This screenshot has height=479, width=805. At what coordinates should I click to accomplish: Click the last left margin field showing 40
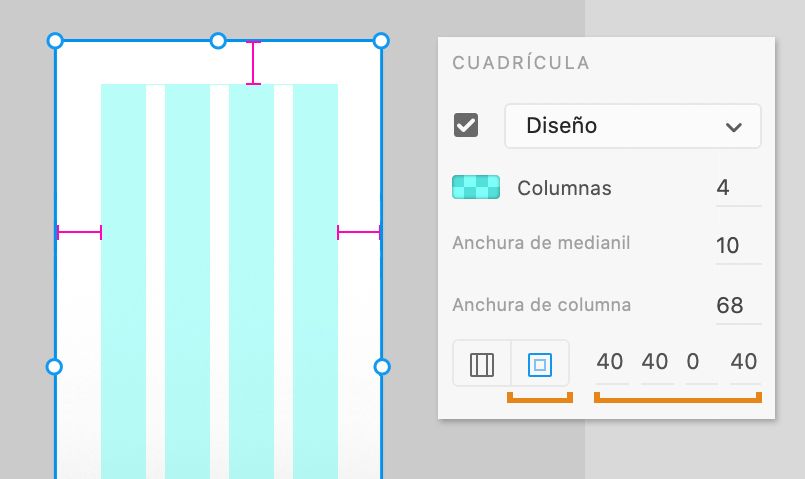[745, 363]
